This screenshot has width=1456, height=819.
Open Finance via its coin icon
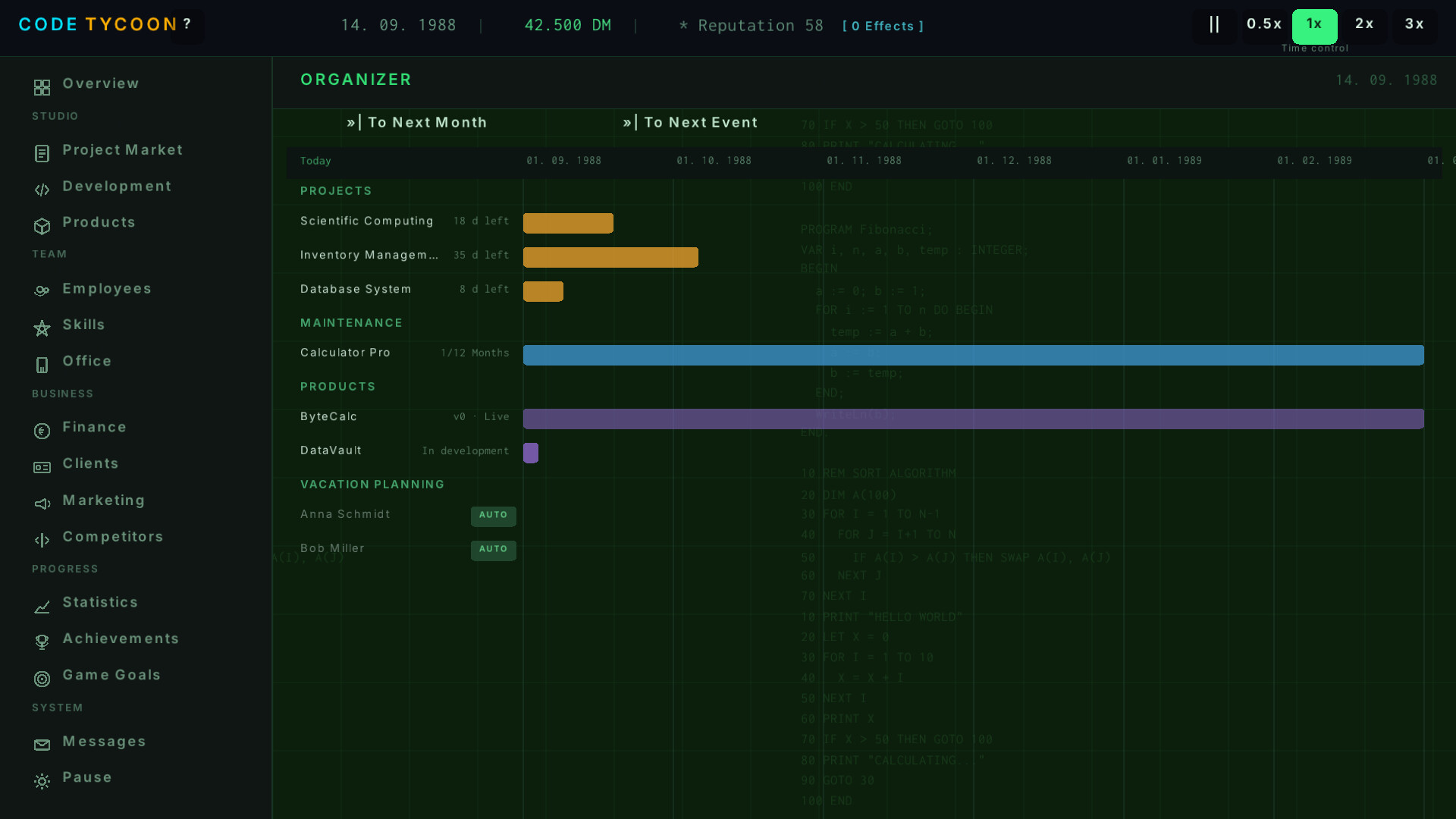point(42,431)
